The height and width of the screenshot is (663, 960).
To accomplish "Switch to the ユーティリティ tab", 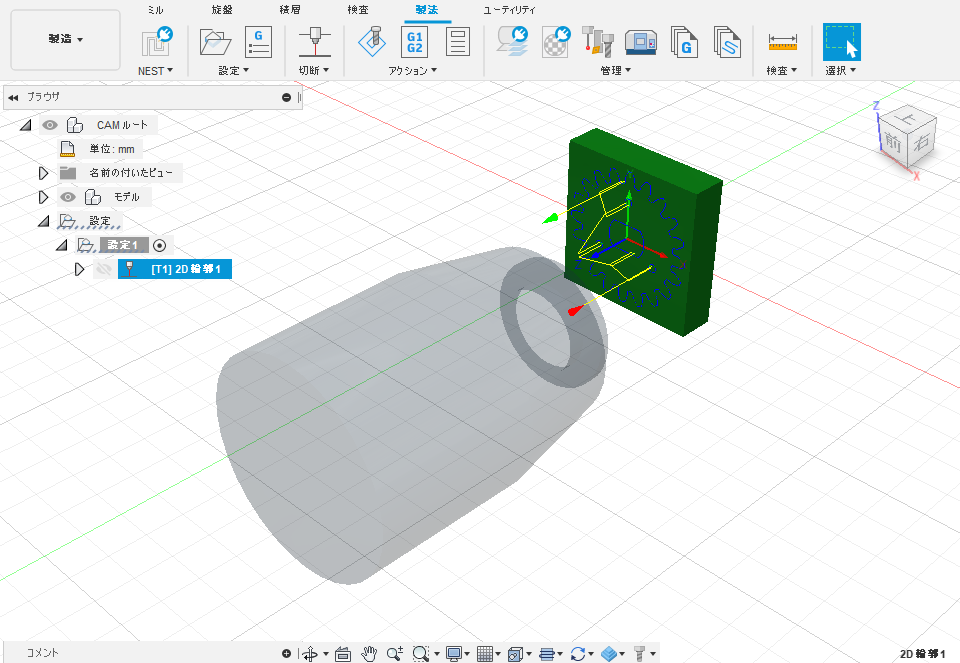I will coord(509,10).
